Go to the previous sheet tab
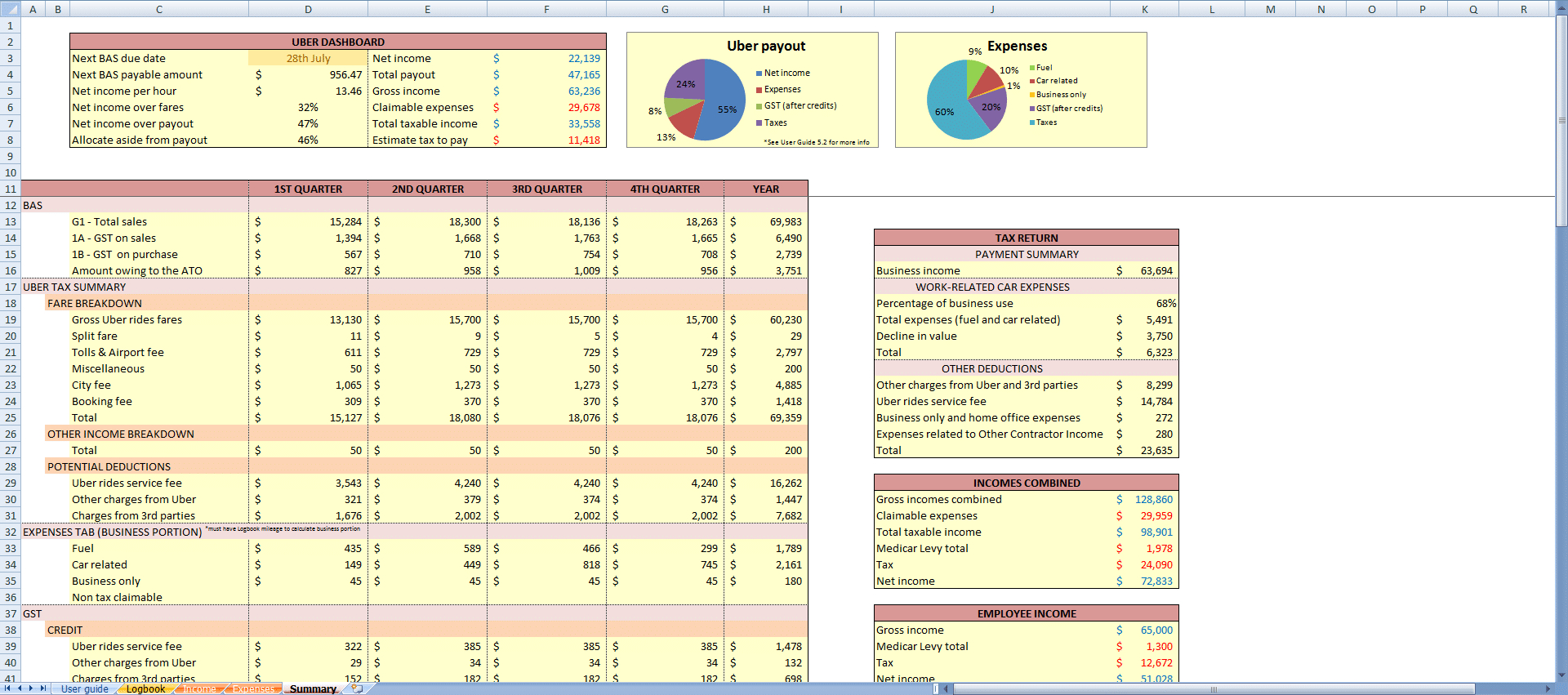The image size is (1568, 695). [x=20, y=688]
